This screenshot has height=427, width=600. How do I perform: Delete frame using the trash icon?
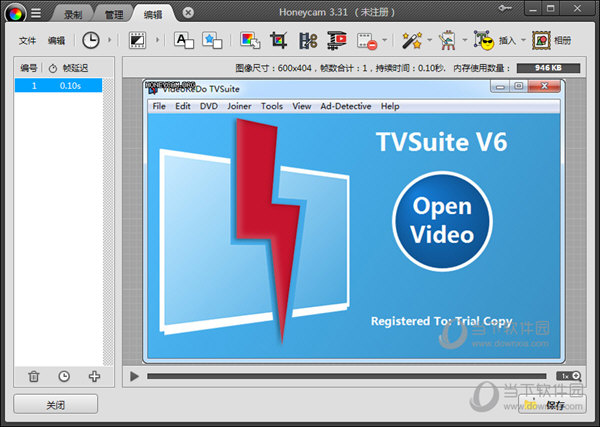pyautogui.click(x=34, y=376)
